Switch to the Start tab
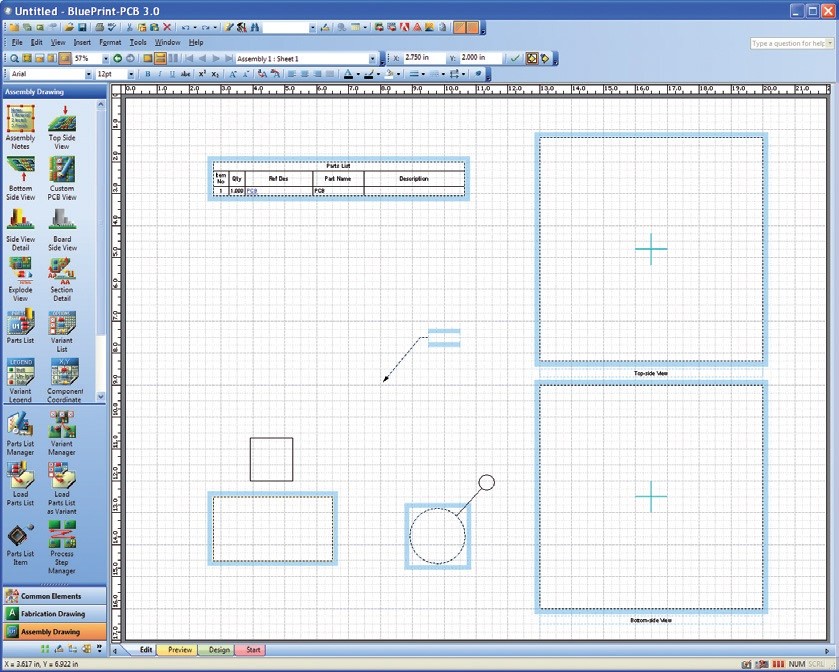 253,650
